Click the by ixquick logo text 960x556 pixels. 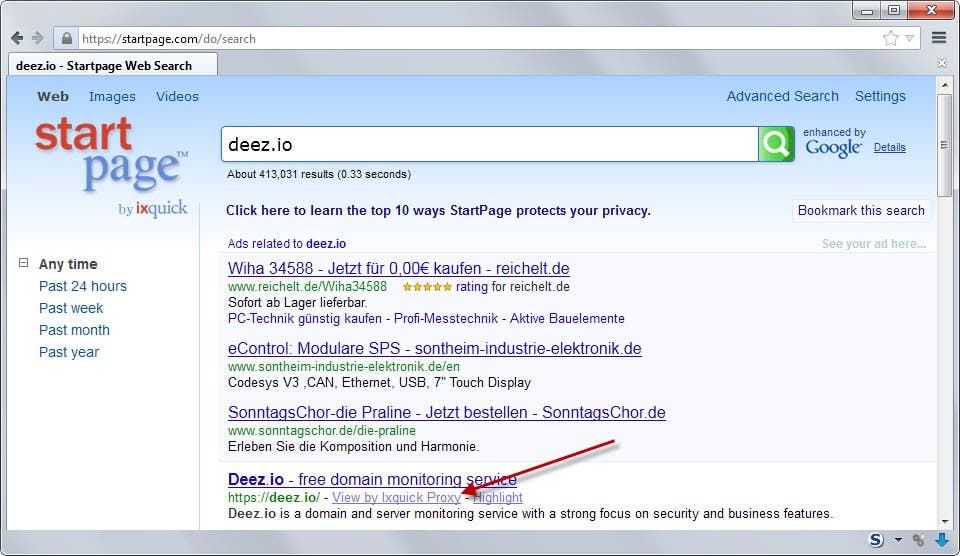pyautogui.click(x=153, y=209)
